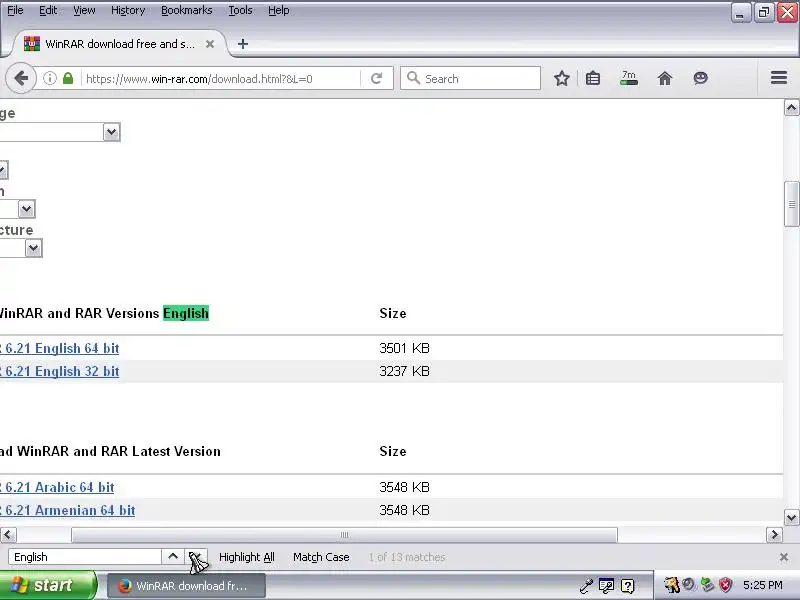
Task: Find next match with down arrow
Action: pyautogui.click(x=195, y=557)
